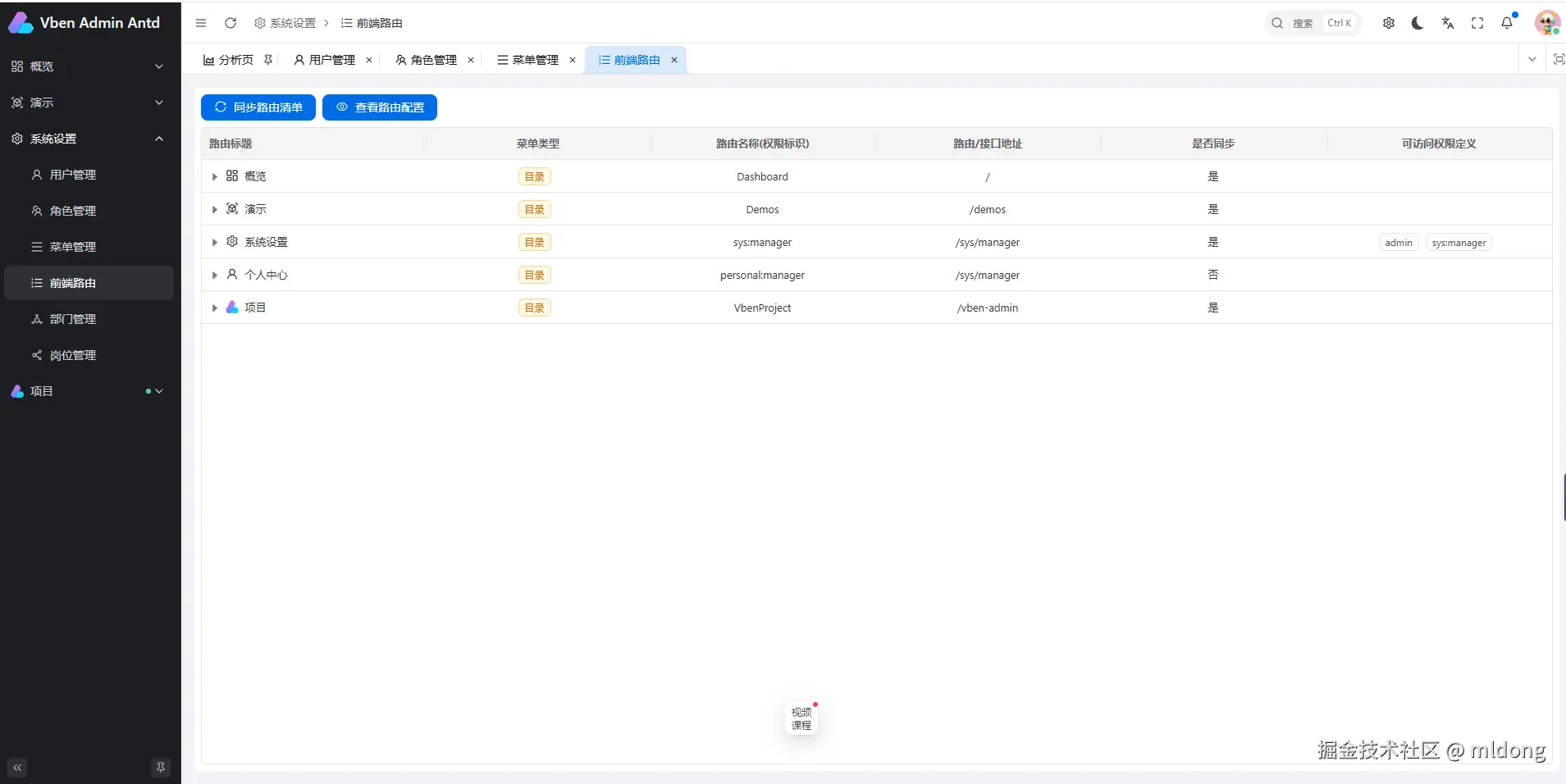The width and height of the screenshot is (1566, 784).
Task: Click the 演示 row icon in table
Action: coord(232,208)
